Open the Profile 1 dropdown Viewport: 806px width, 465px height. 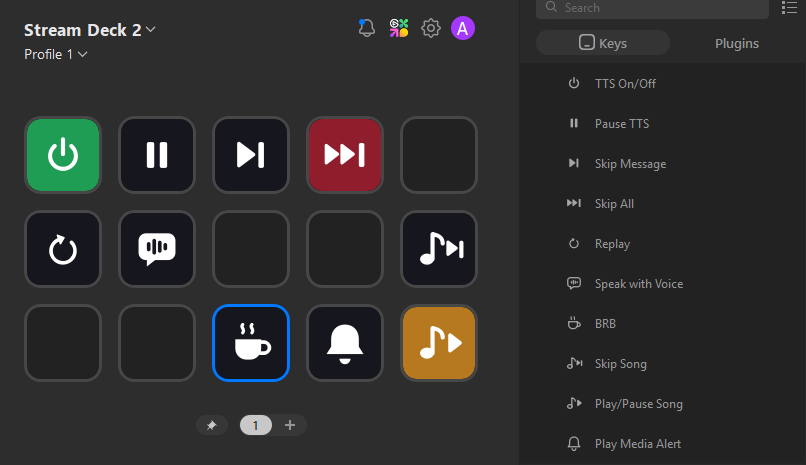(56, 54)
